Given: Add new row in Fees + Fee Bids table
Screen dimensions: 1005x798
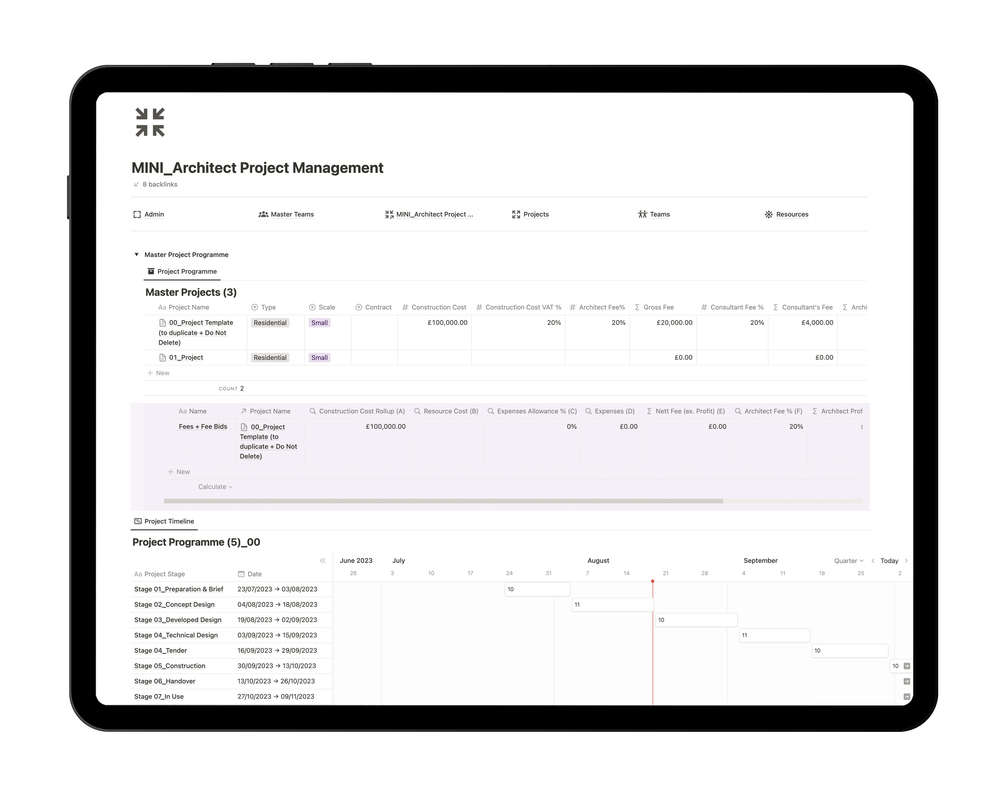Looking at the screenshot, I should (x=179, y=472).
